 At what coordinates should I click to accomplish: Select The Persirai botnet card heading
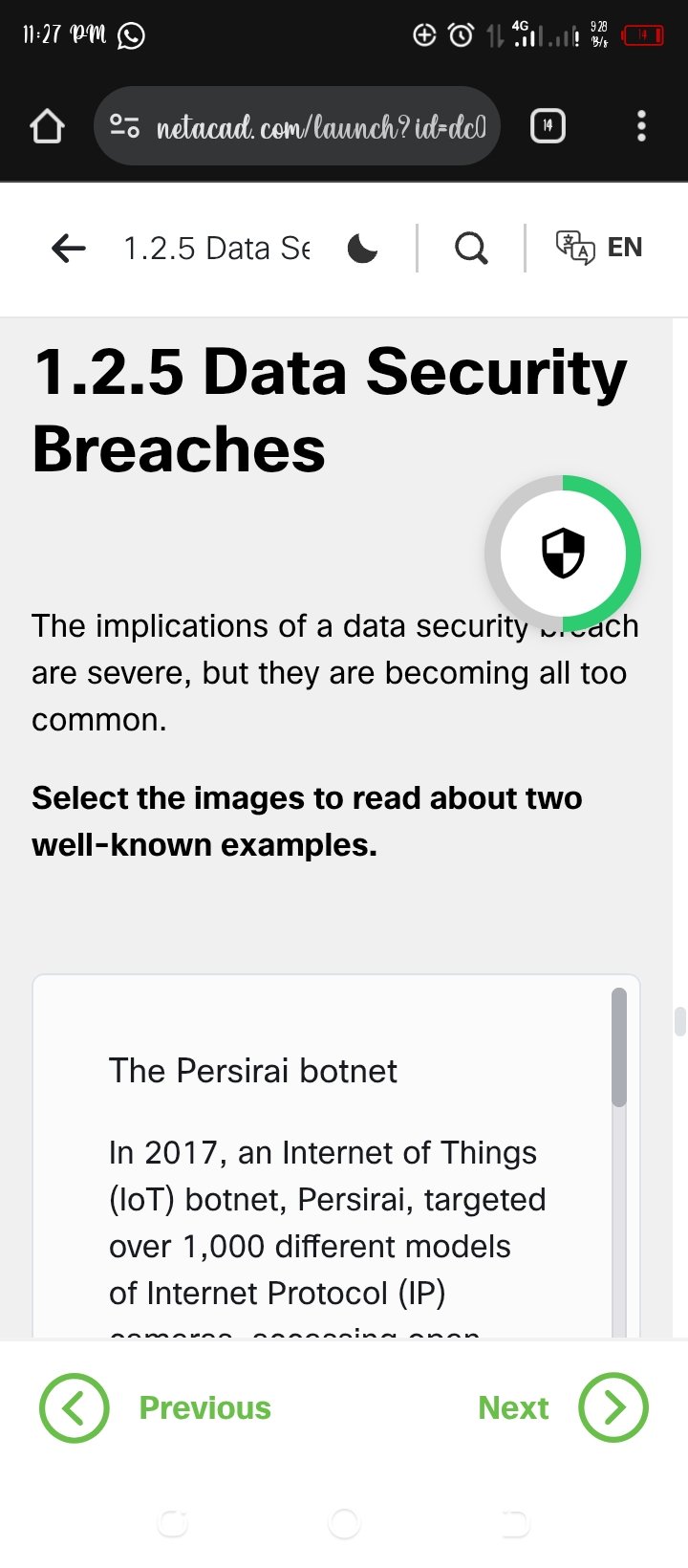pyautogui.click(x=253, y=1071)
